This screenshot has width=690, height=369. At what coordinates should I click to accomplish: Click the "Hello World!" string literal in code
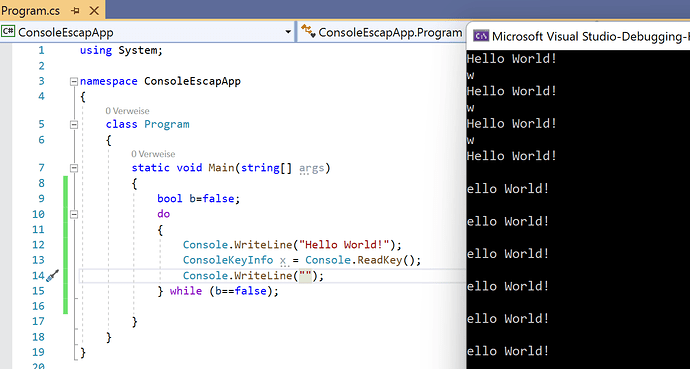[345, 245]
